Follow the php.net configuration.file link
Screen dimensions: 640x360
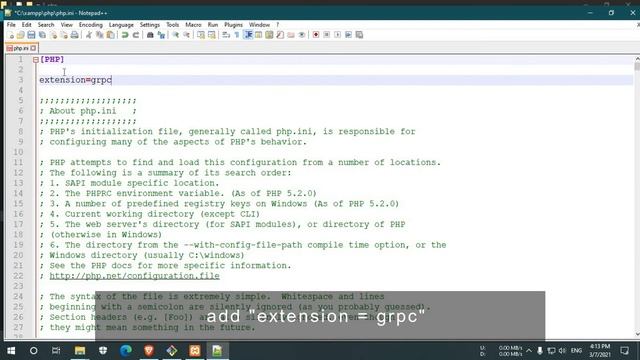click(x=134, y=276)
